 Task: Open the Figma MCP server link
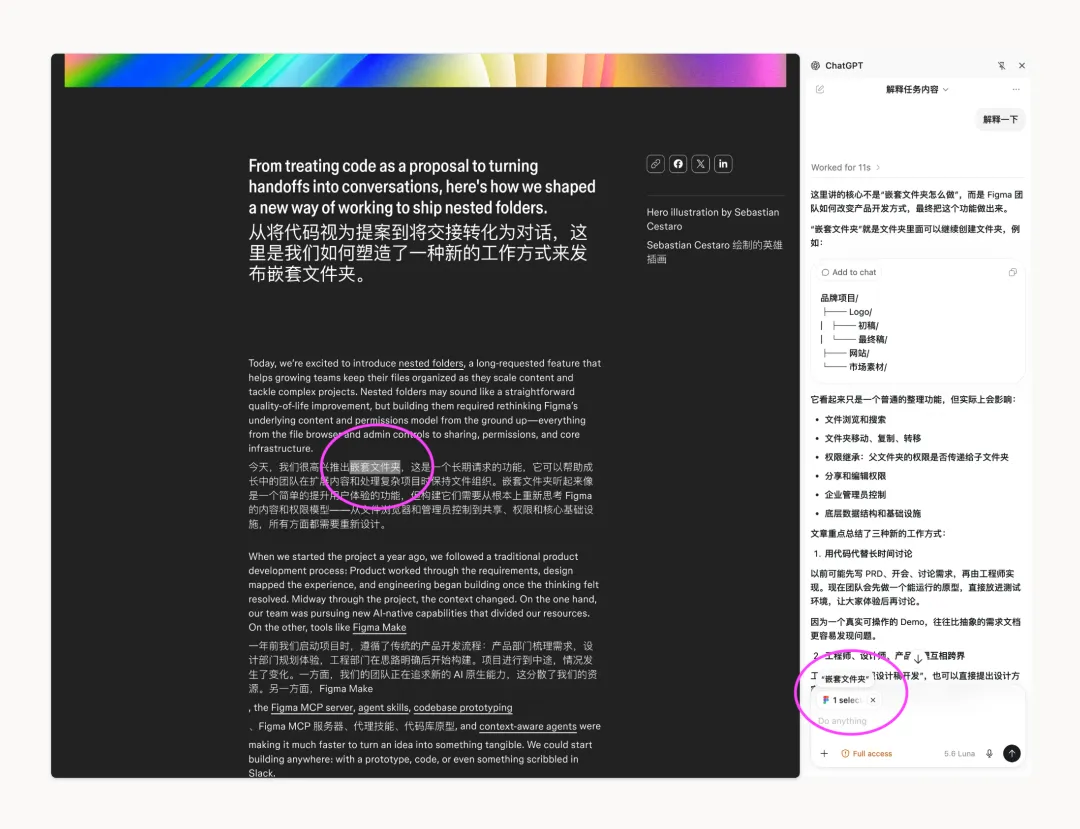[x=312, y=708]
